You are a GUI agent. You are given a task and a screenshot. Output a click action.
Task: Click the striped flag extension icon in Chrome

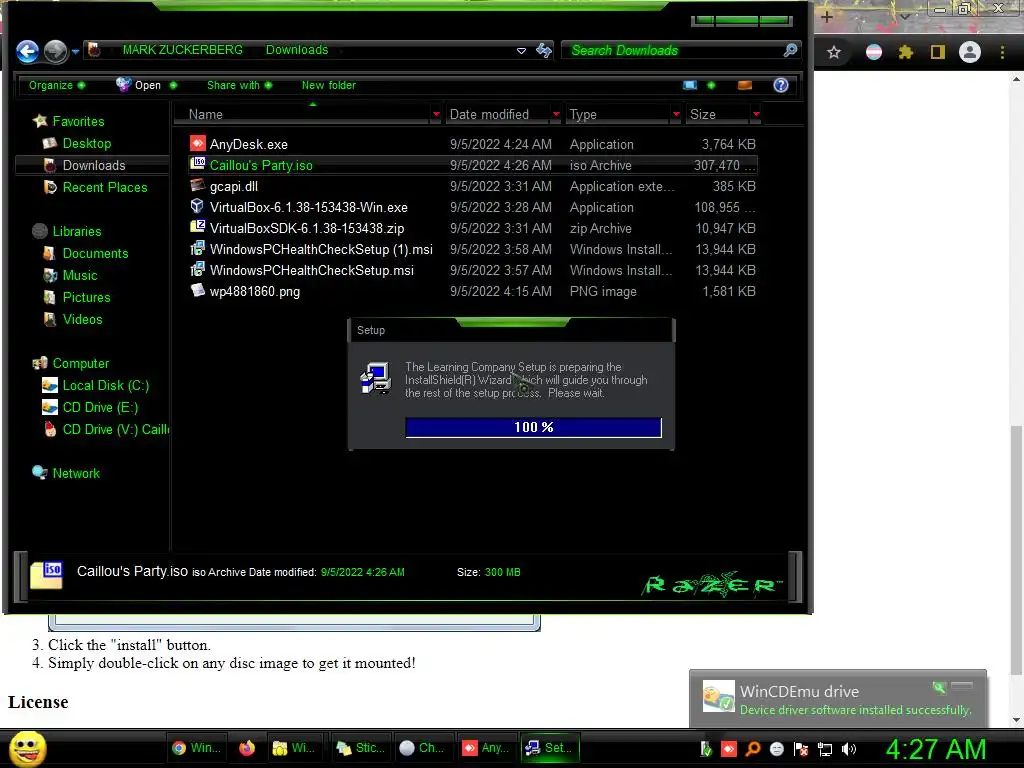pyautogui.click(x=873, y=52)
